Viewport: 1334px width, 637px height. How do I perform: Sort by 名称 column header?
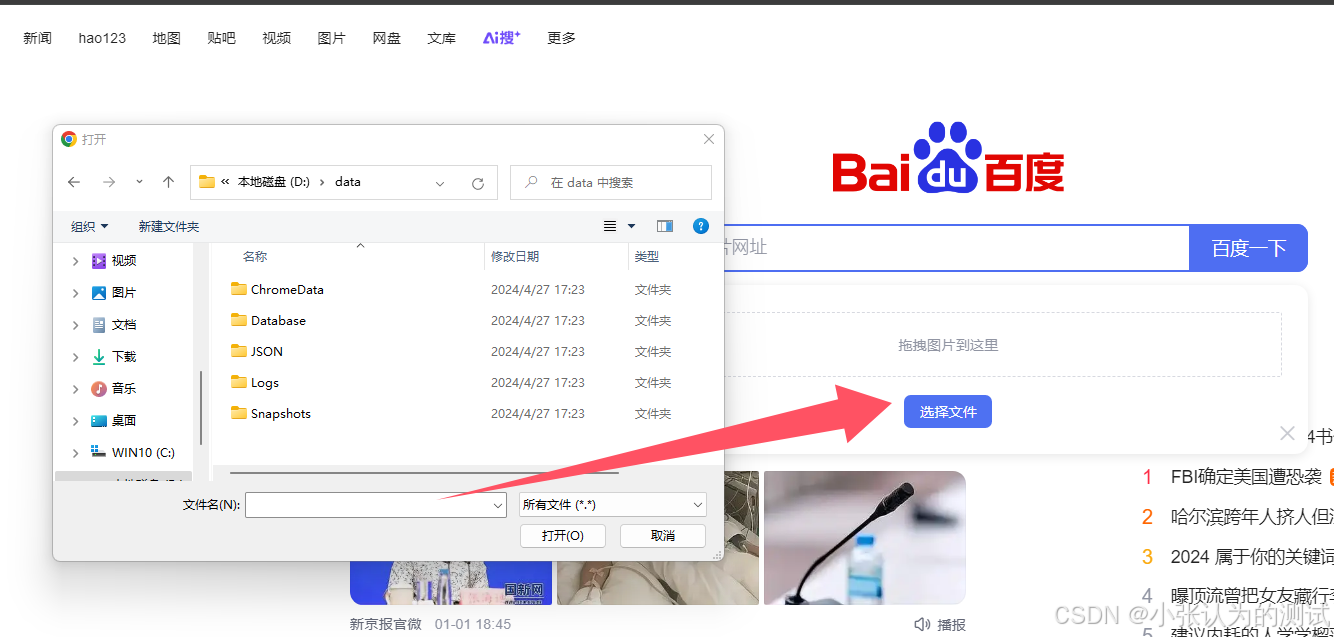pos(255,257)
